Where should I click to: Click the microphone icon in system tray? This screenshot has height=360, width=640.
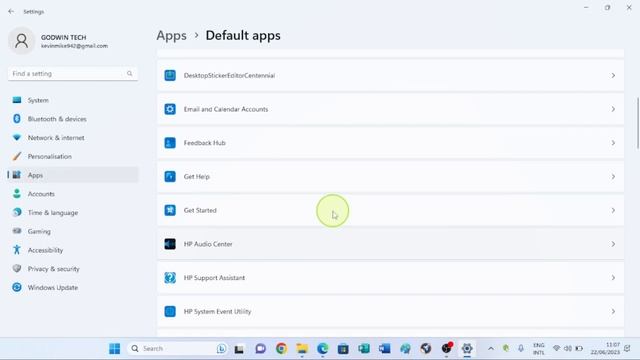pyautogui.click(x=521, y=349)
